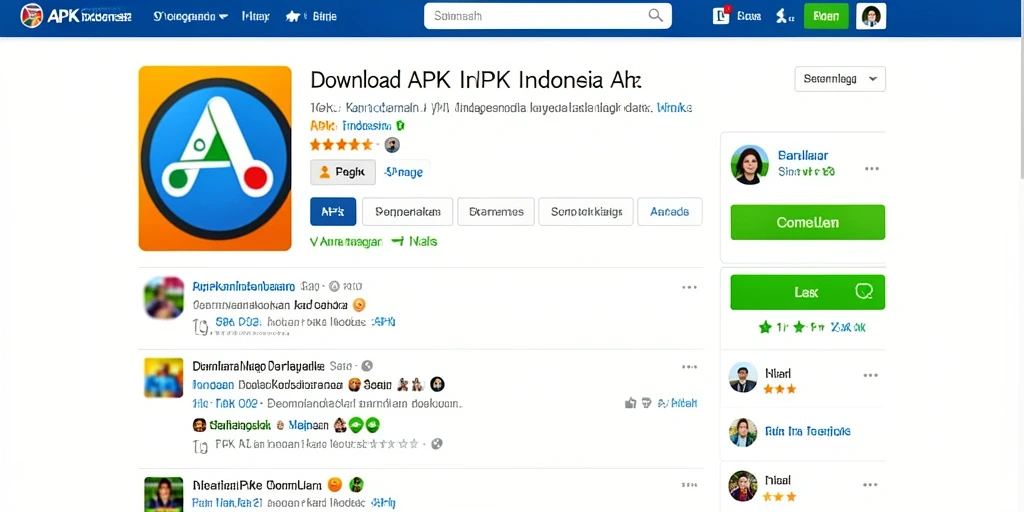Open the 'Hlray' header menu item

[255, 16]
